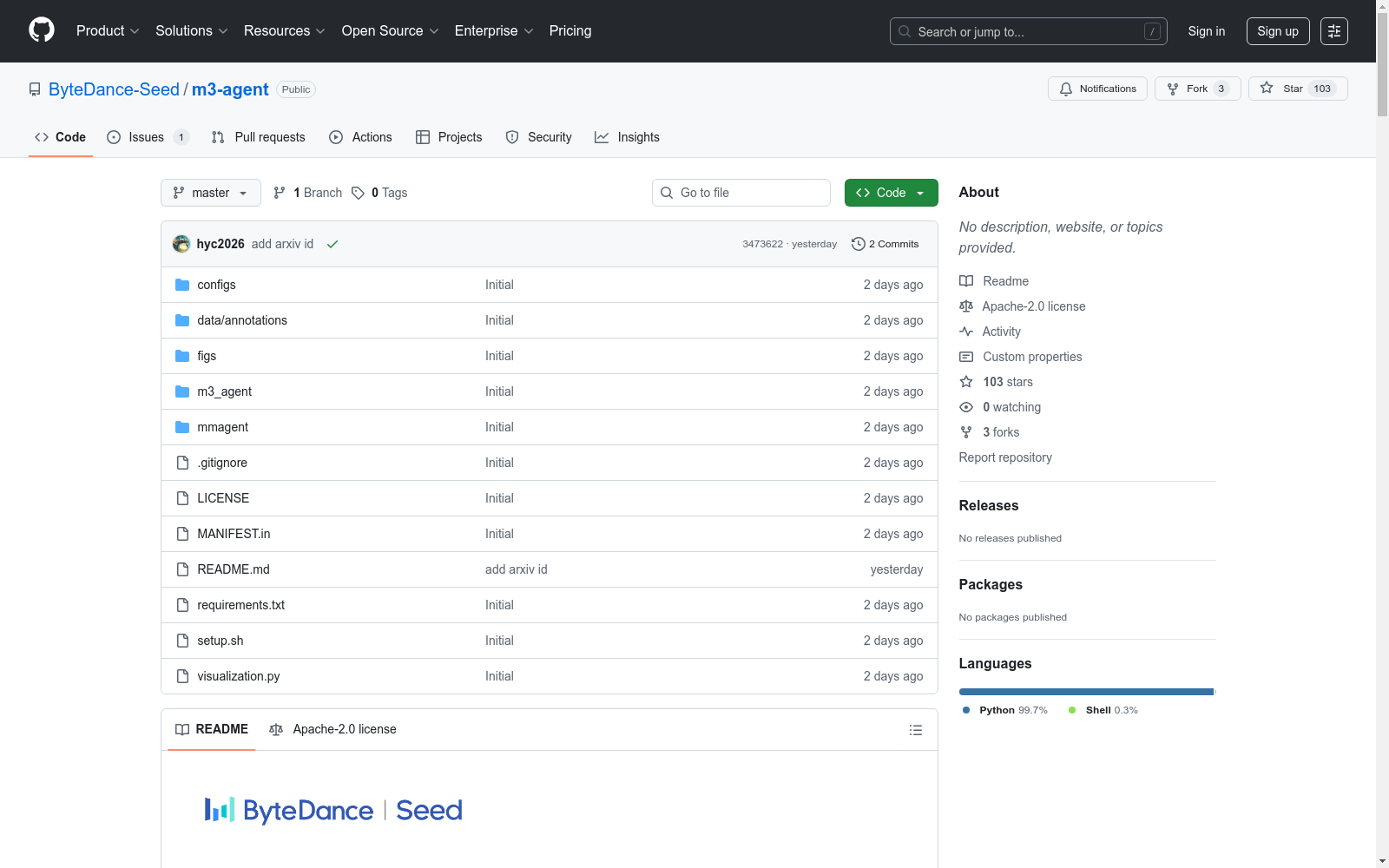Click the Apache-2.0 license scale icon in About
This screenshot has width=1389, height=868.
pos(966,306)
